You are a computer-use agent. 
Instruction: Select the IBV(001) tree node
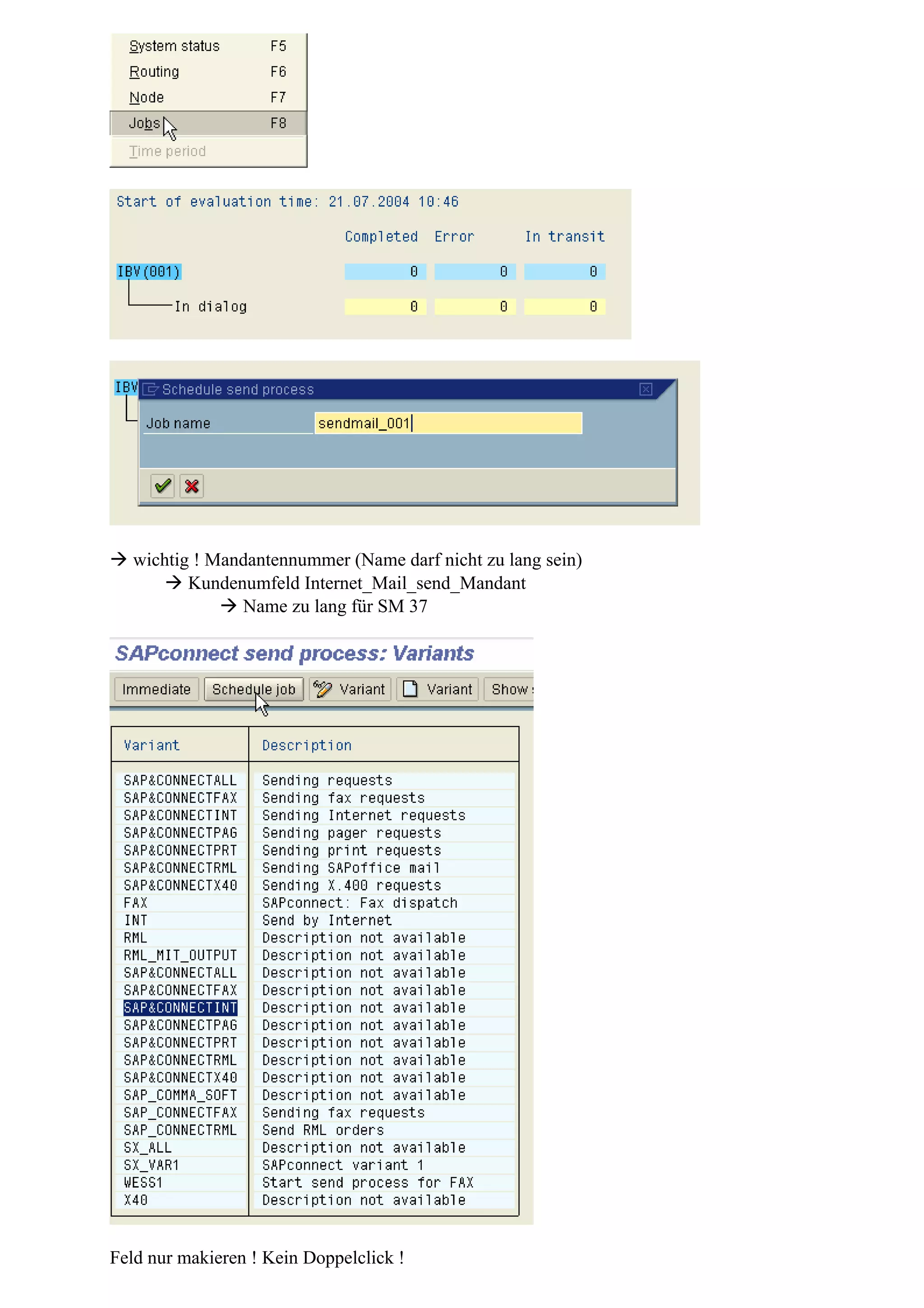point(148,272)
